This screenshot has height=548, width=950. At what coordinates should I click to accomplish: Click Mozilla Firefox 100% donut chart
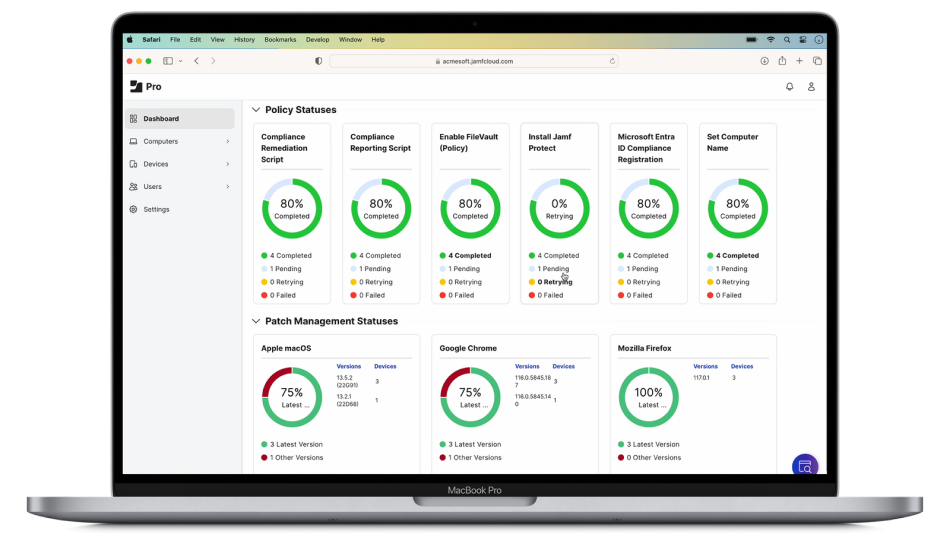click(x=648, y=398)
